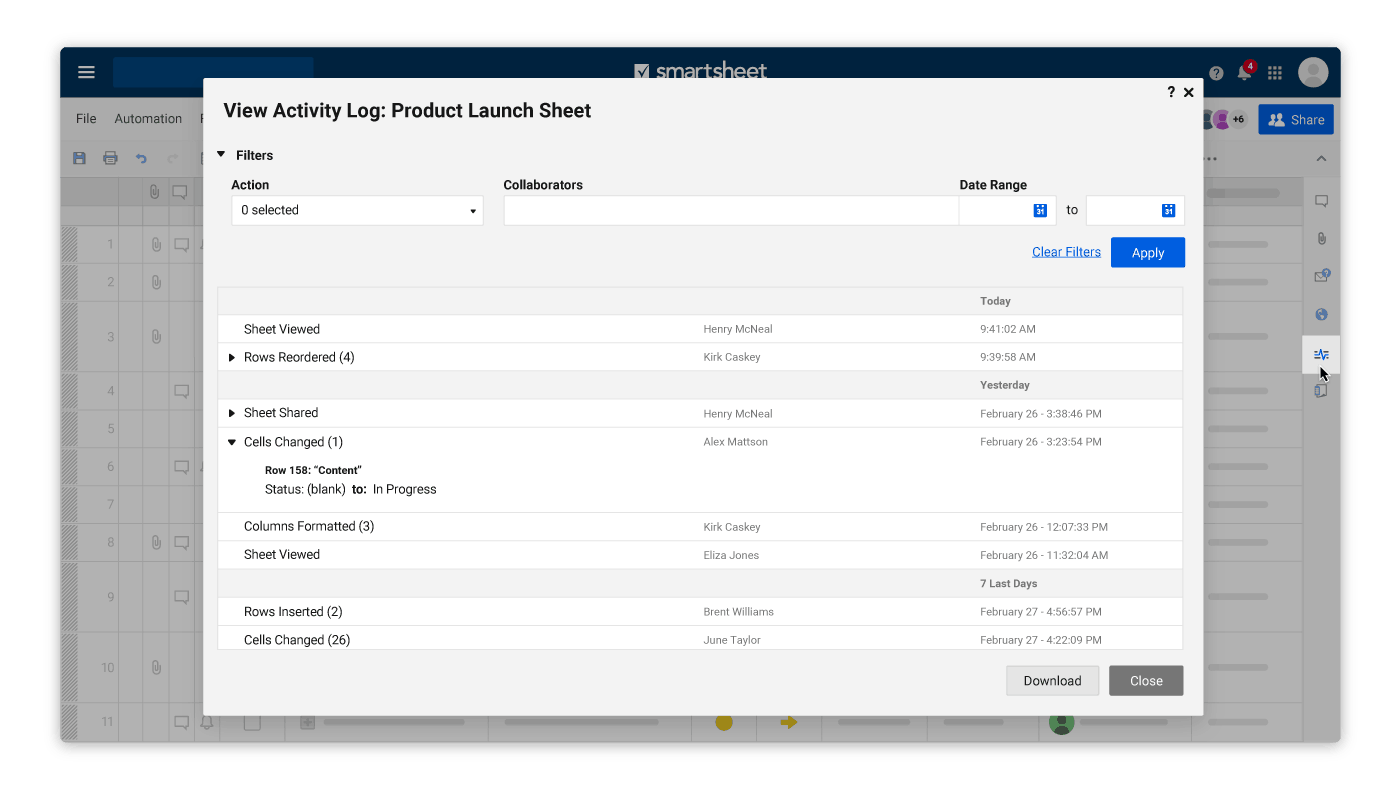This screenshot has height=788, width=1400.
Task: Click the yellow arrow symbol in row 11
Action: tap(789, 722)
